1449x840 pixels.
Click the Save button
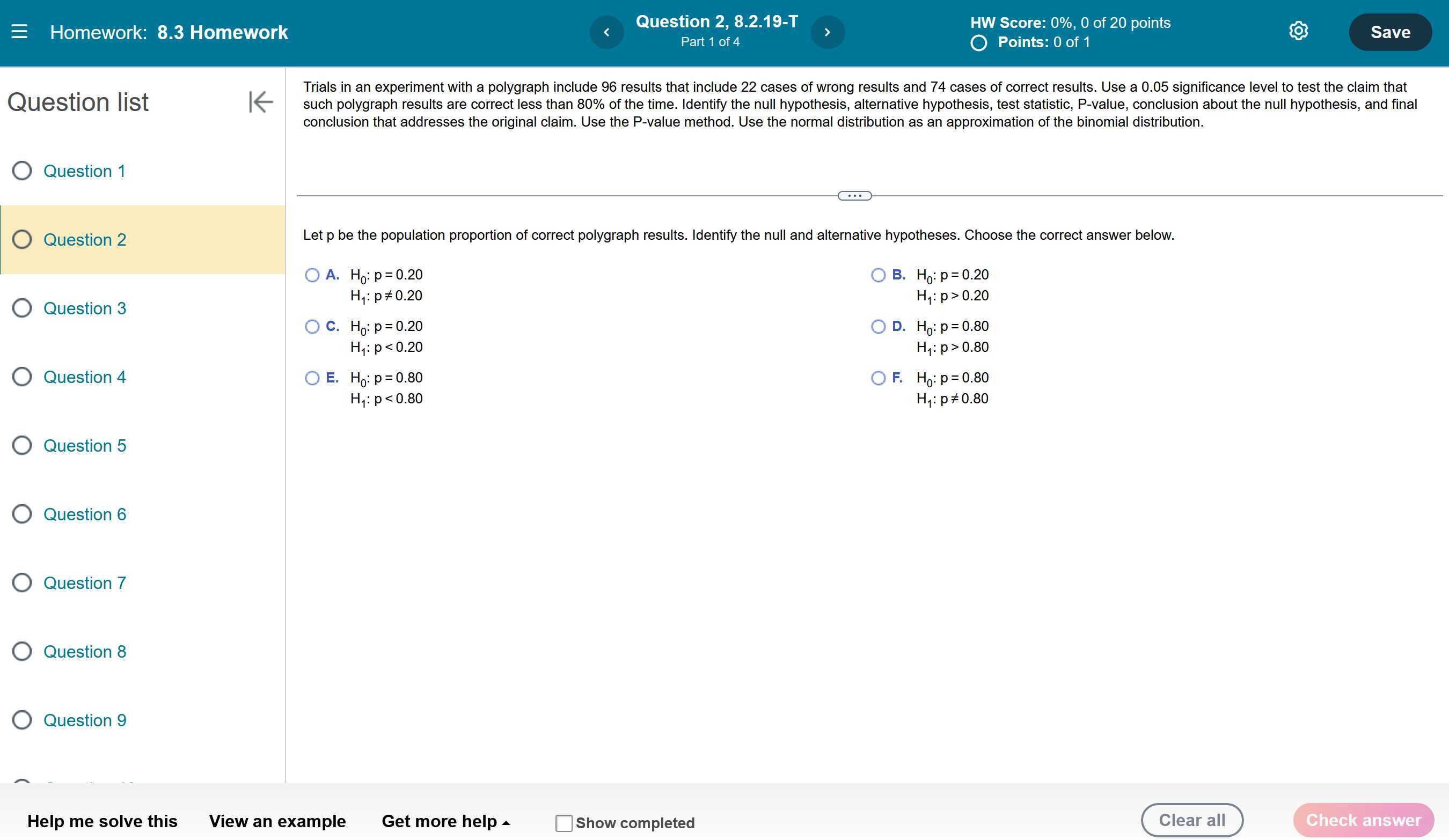pyautogui.click(x=1390, y=32)
